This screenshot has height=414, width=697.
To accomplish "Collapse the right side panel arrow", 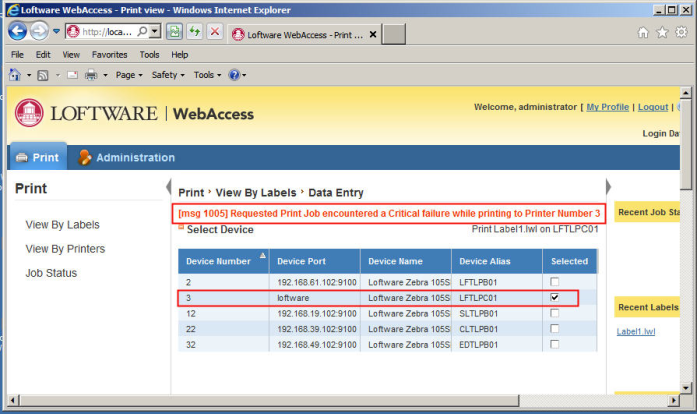I will pos(608,187).
